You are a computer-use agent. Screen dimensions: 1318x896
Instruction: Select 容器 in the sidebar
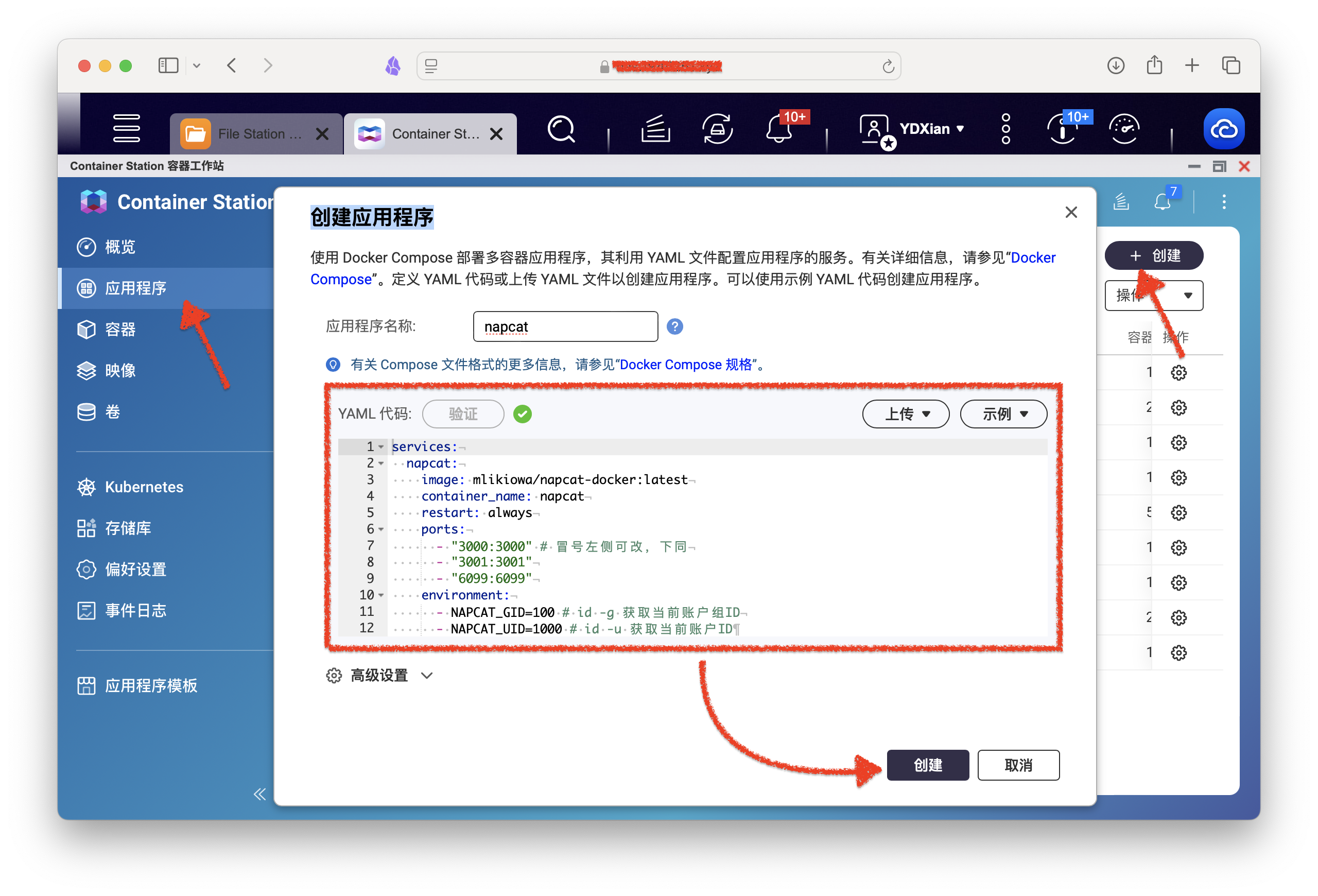point(166,329)
